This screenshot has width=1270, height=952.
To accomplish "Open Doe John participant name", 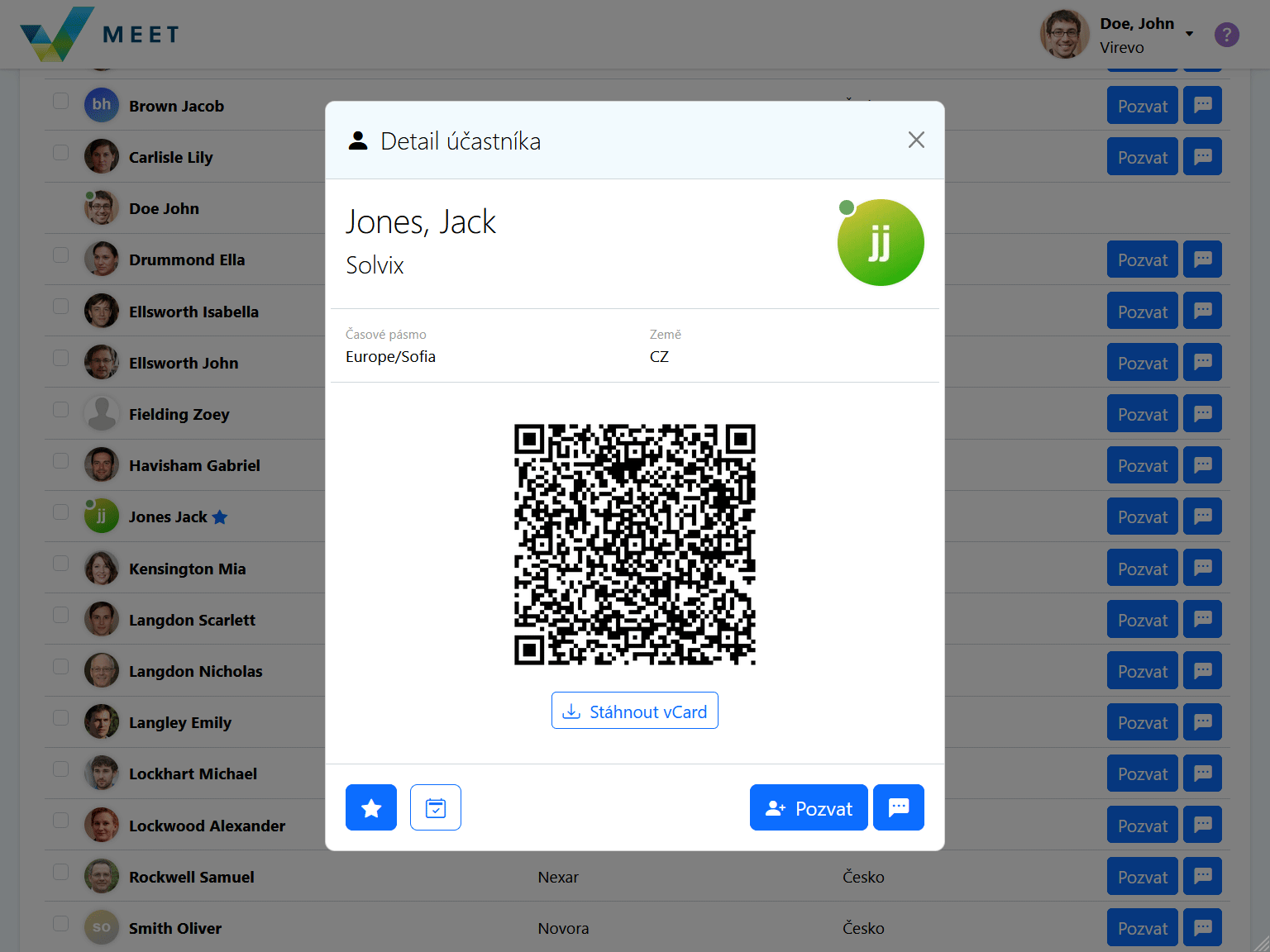I will pos(164,208).
